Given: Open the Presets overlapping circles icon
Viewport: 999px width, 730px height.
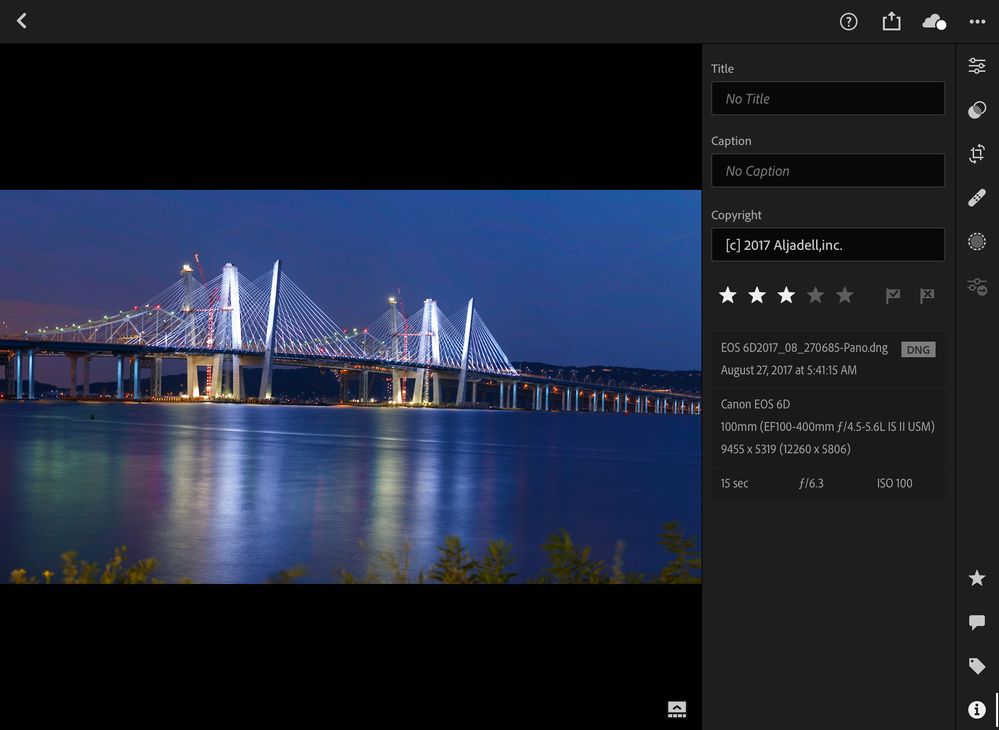Looking at the screenshot, I should [977, 110].
